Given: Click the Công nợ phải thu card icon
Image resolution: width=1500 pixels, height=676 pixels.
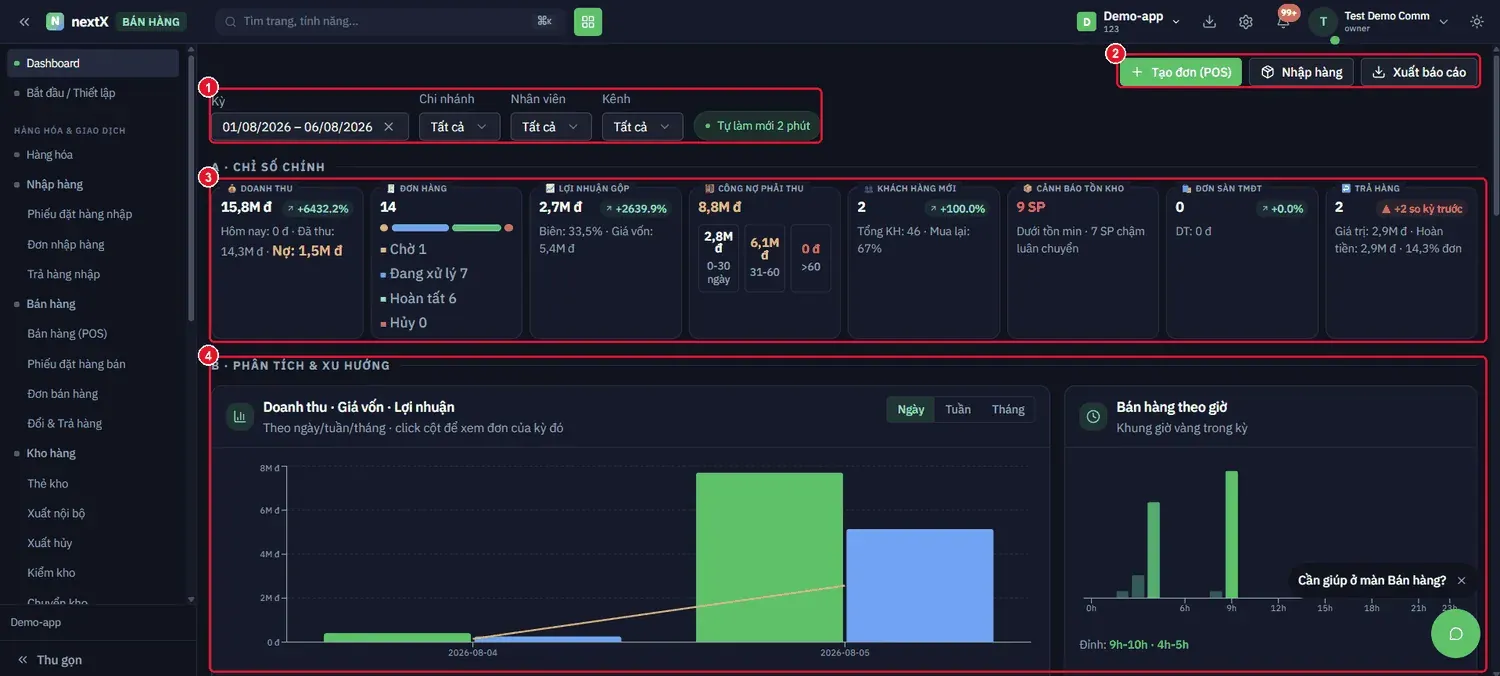Looking at the screenshot, I should pos(709,188).
